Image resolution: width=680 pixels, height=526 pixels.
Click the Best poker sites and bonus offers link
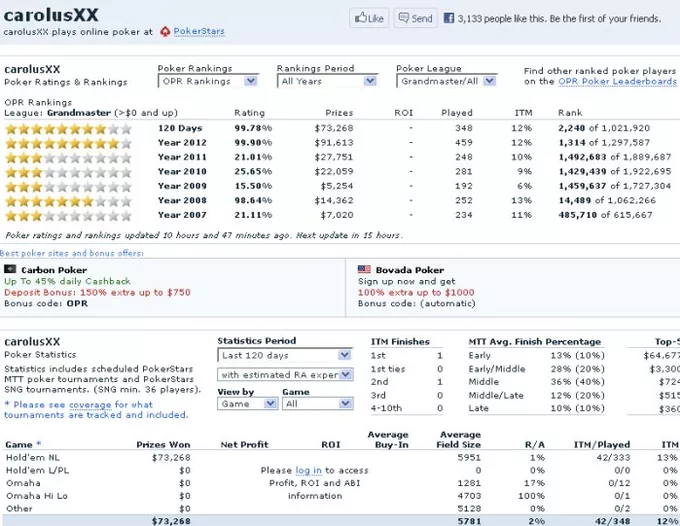point(72,253)
